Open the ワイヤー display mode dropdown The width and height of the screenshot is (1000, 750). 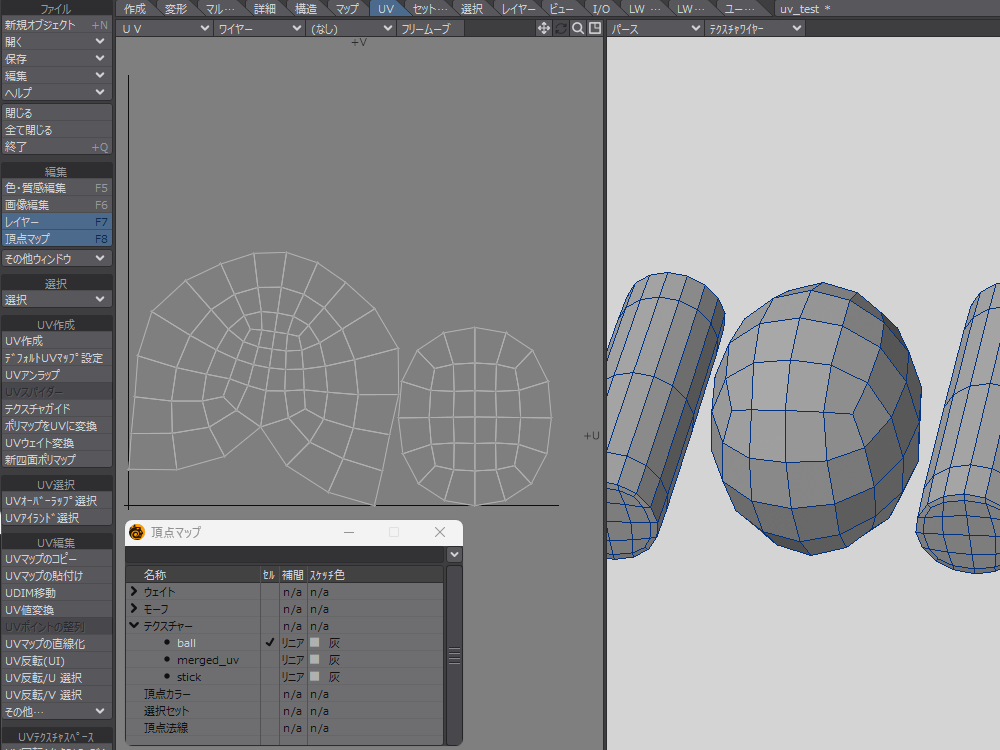[x=259, y=29]
